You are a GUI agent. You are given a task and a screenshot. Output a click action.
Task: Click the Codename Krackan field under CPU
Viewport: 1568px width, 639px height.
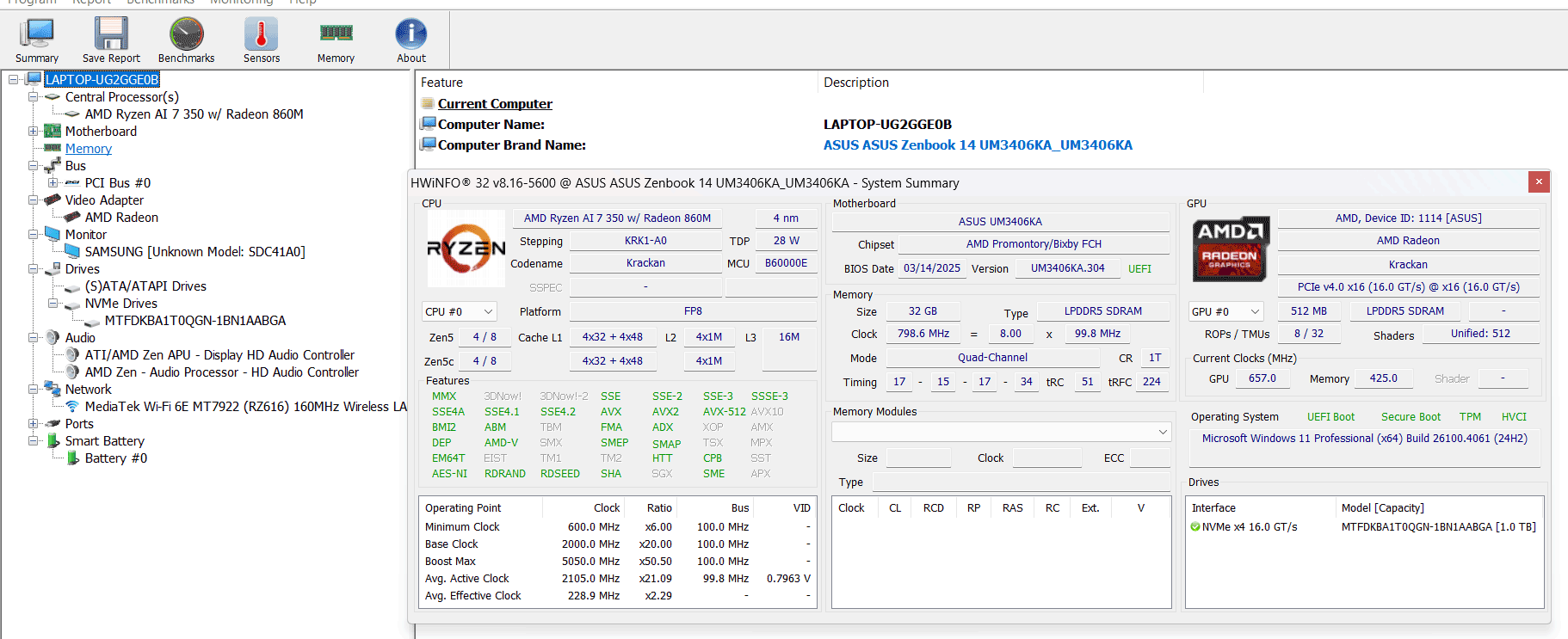645,263
